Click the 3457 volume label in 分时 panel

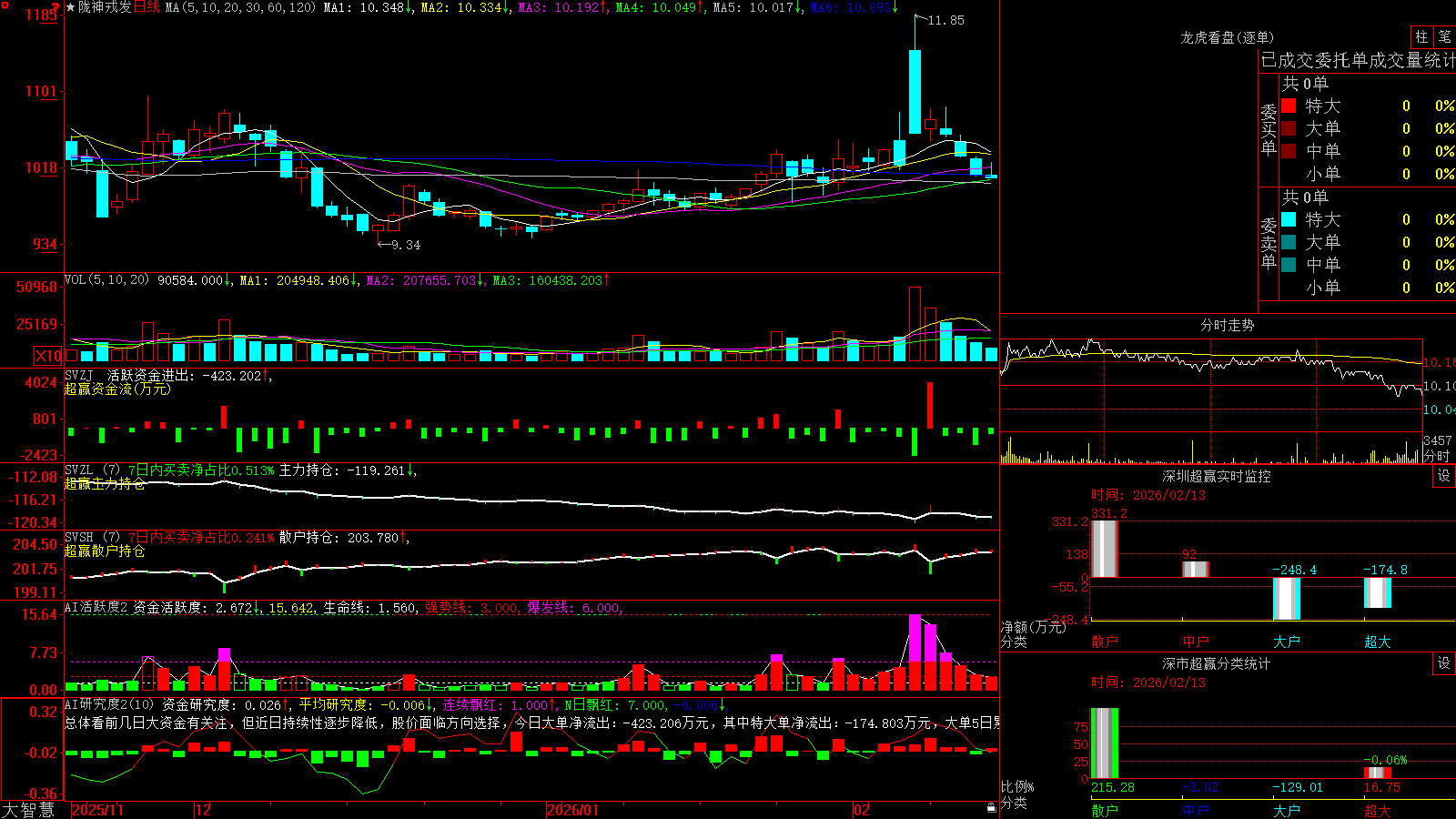point(1438,441)
